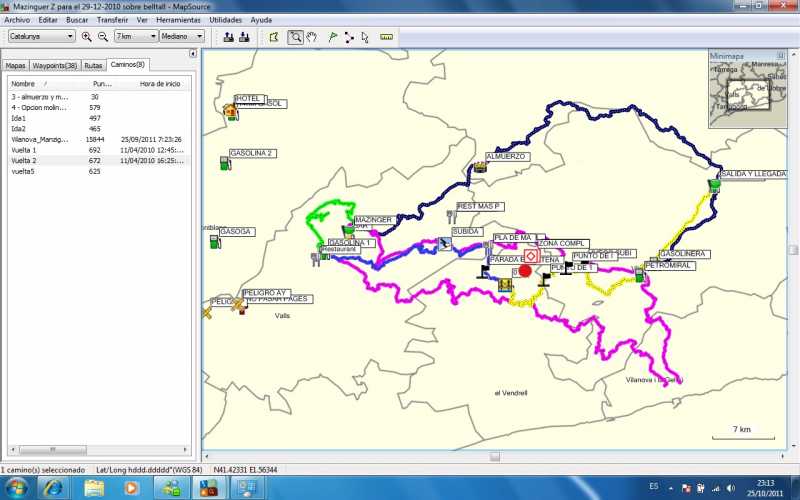Open the Transferir menu
800x500 pixels.
coord(112,20)
